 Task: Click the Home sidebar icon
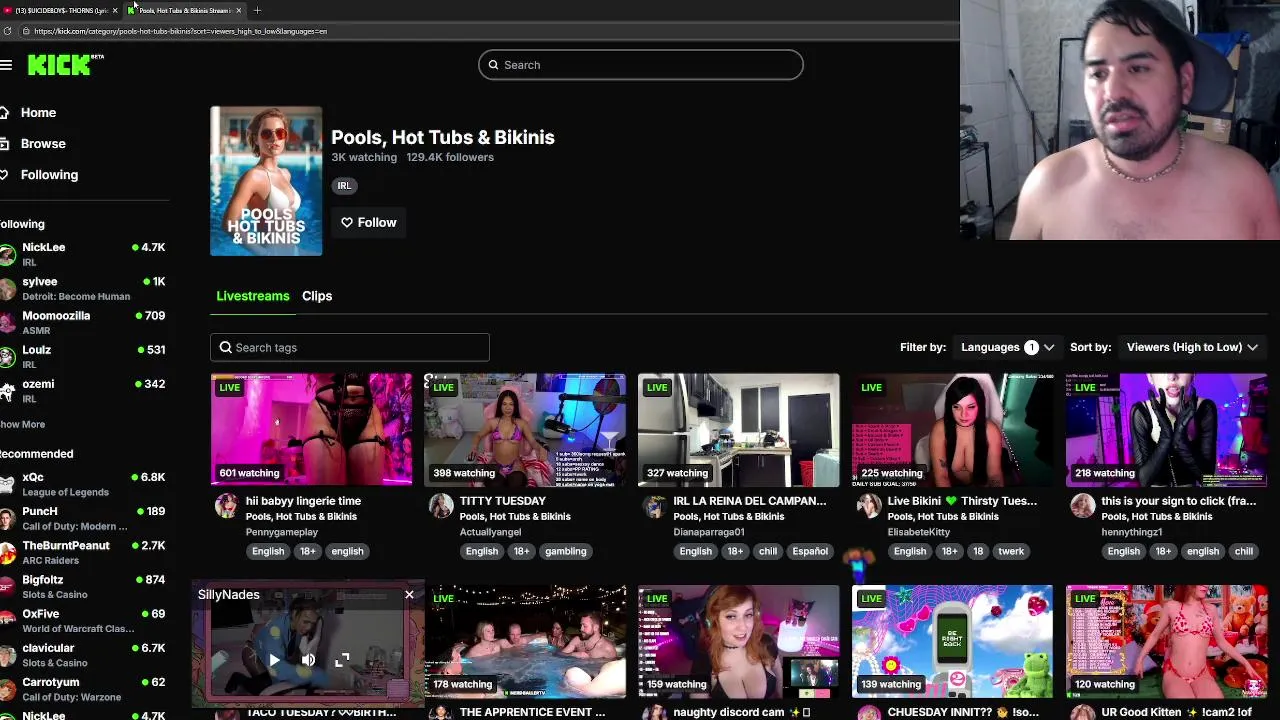click(x=5, y=113)
